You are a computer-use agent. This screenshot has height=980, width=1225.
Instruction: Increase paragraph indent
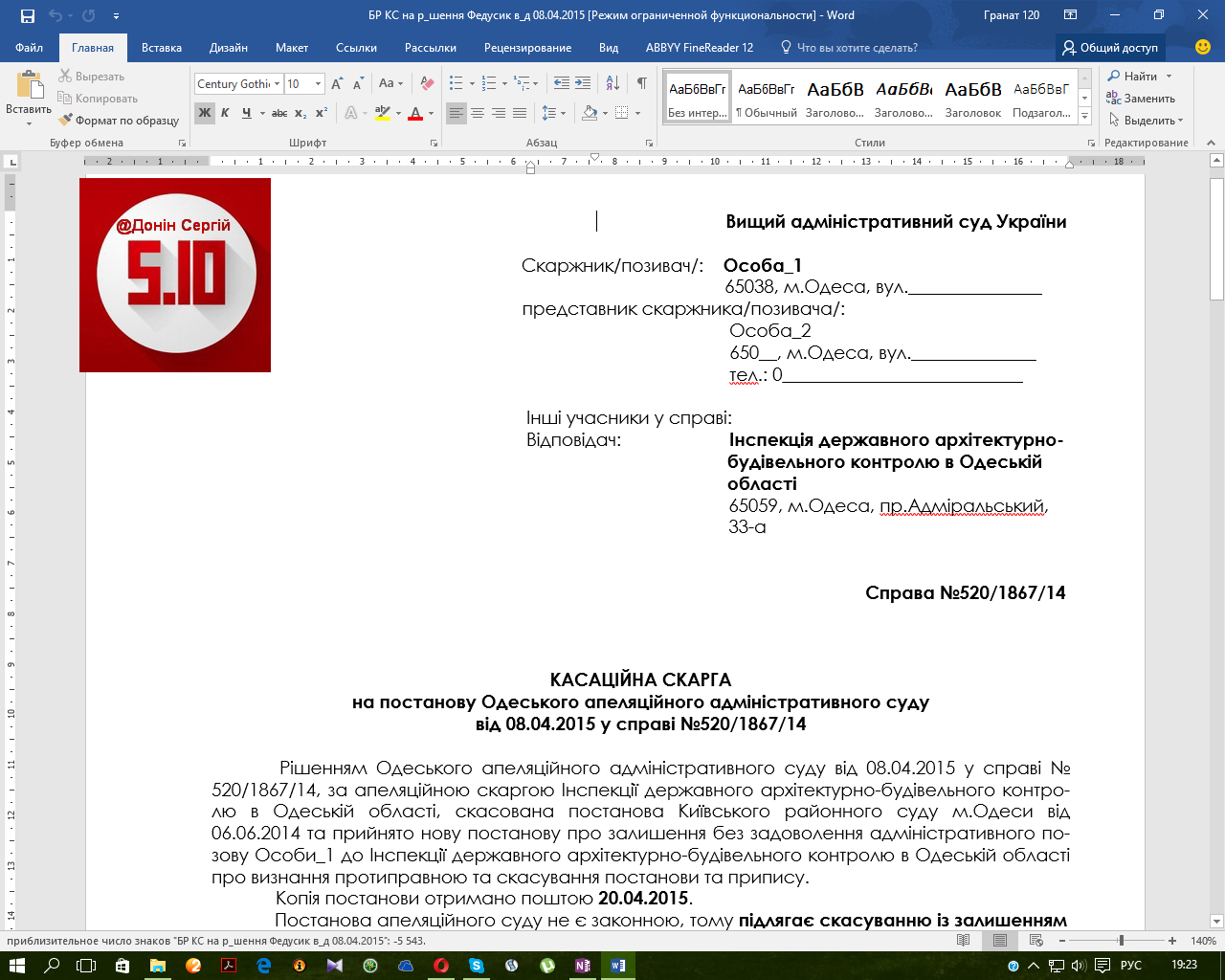click(x=584, y=84)
